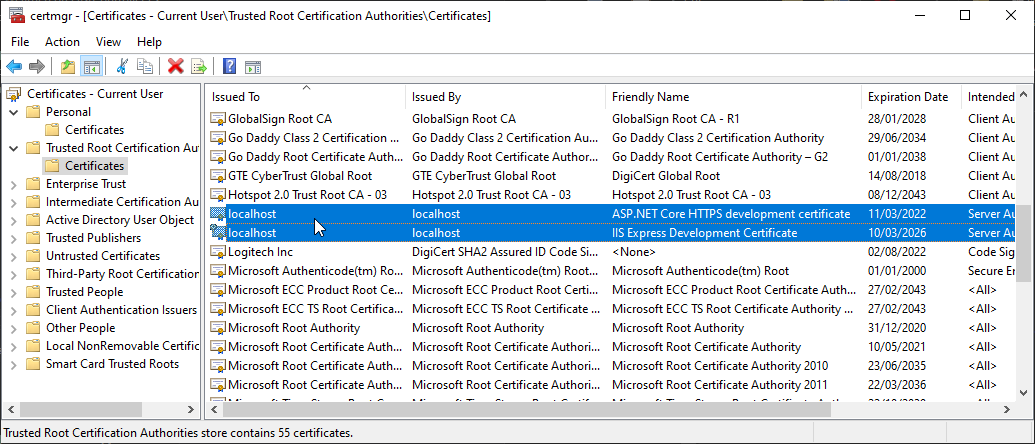Select the Other People folder
This screenshot has height=444, width=1035.
click(81, 328)
